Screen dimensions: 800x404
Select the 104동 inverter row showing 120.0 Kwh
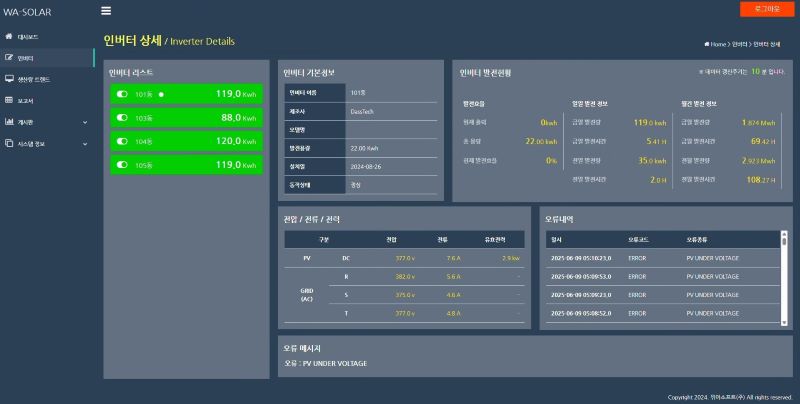tap(185, 142)
